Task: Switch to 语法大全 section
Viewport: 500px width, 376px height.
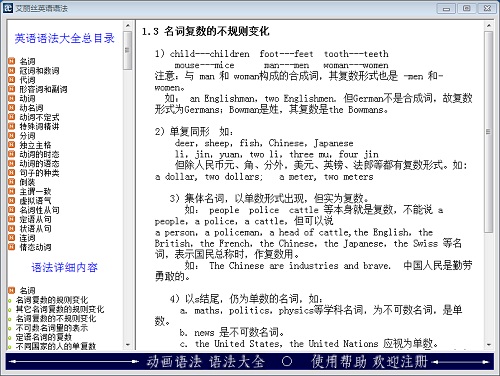Action: [237, 362]
